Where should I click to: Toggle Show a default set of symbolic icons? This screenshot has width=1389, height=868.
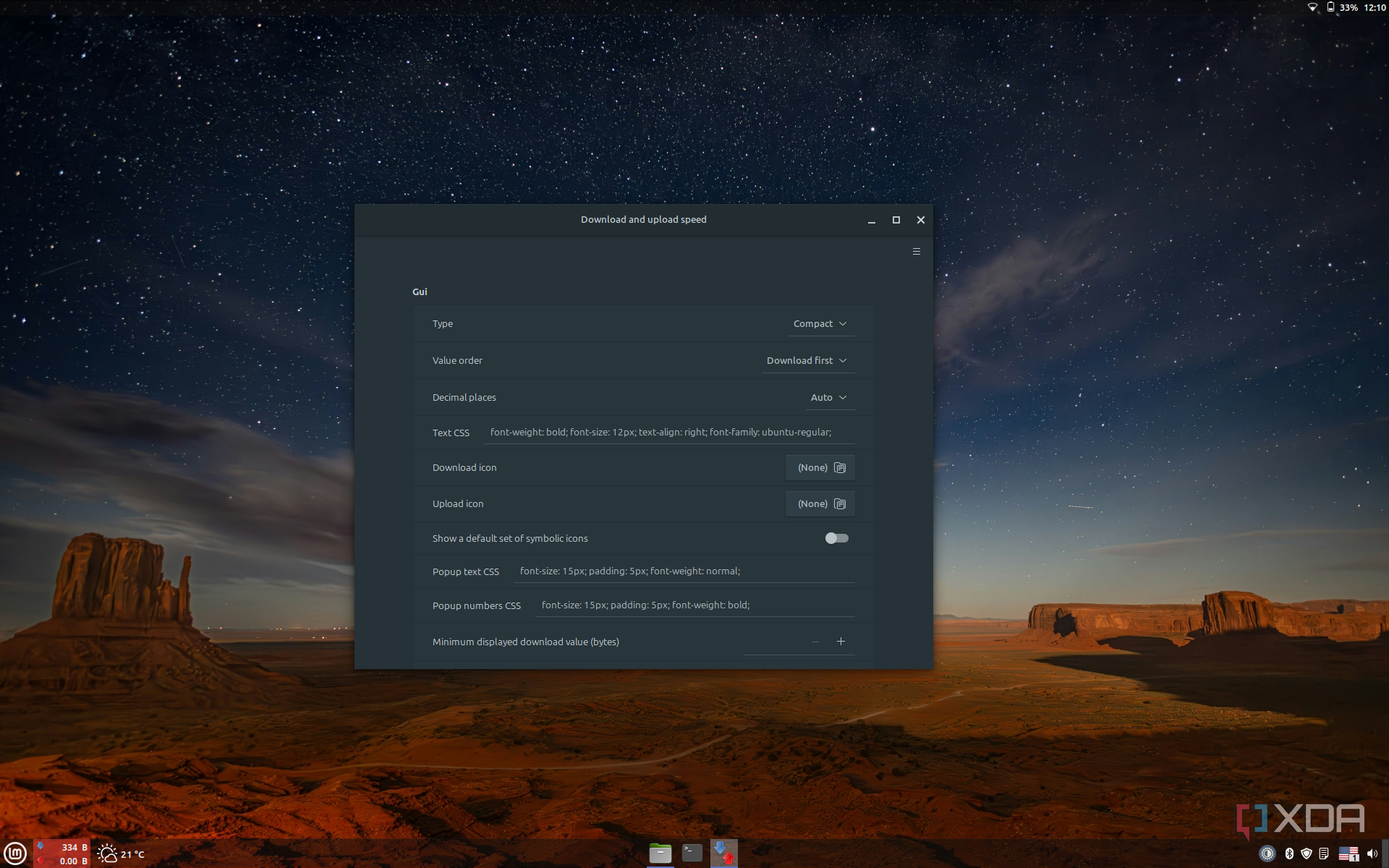click(837, 538)
